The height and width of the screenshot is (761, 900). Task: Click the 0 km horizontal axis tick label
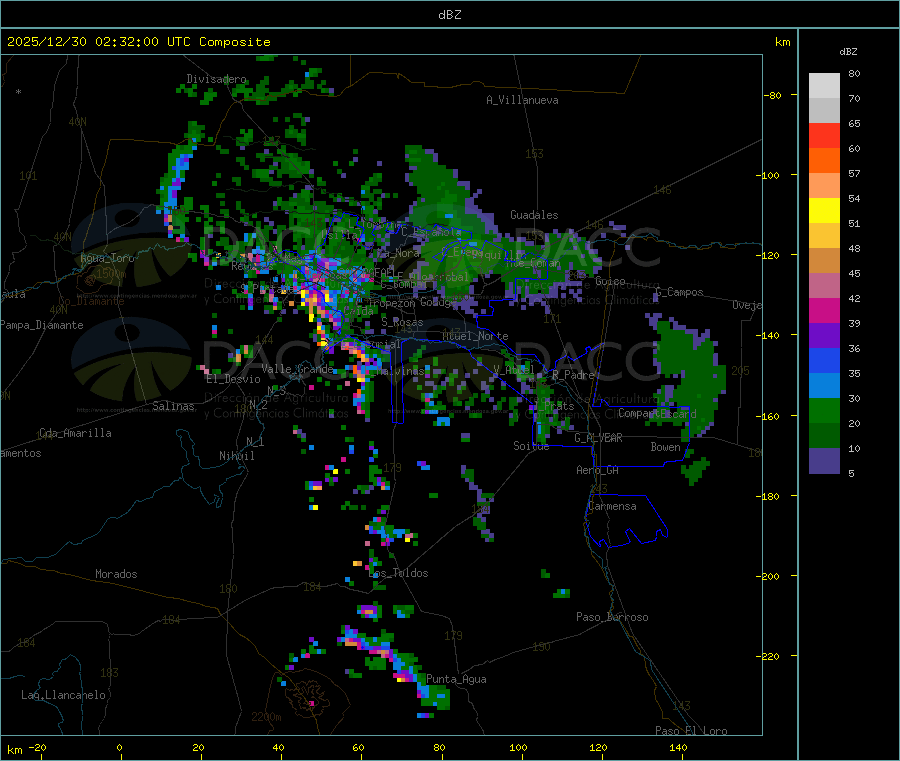coord(119,747)
